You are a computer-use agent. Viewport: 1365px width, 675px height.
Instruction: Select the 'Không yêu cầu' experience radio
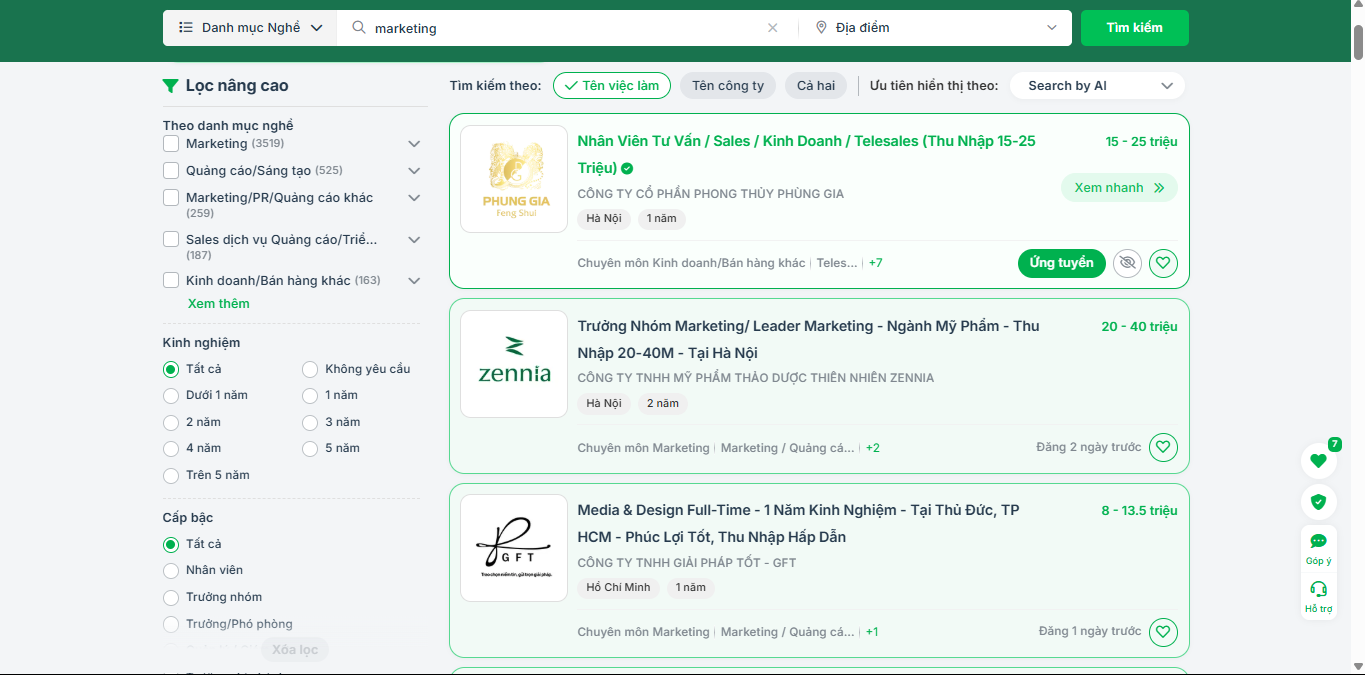[x=310, y=369]
